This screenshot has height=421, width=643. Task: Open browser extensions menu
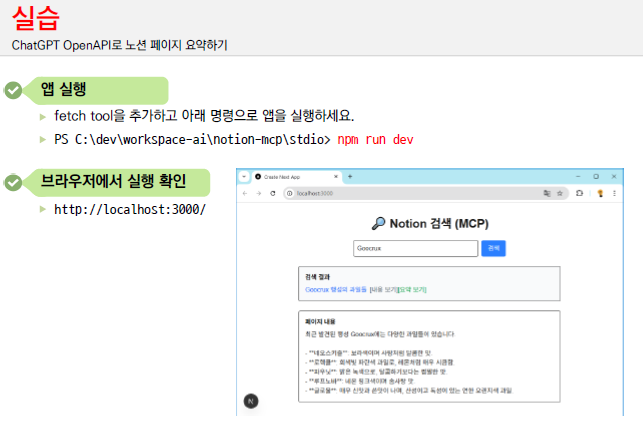pos(579,193)
